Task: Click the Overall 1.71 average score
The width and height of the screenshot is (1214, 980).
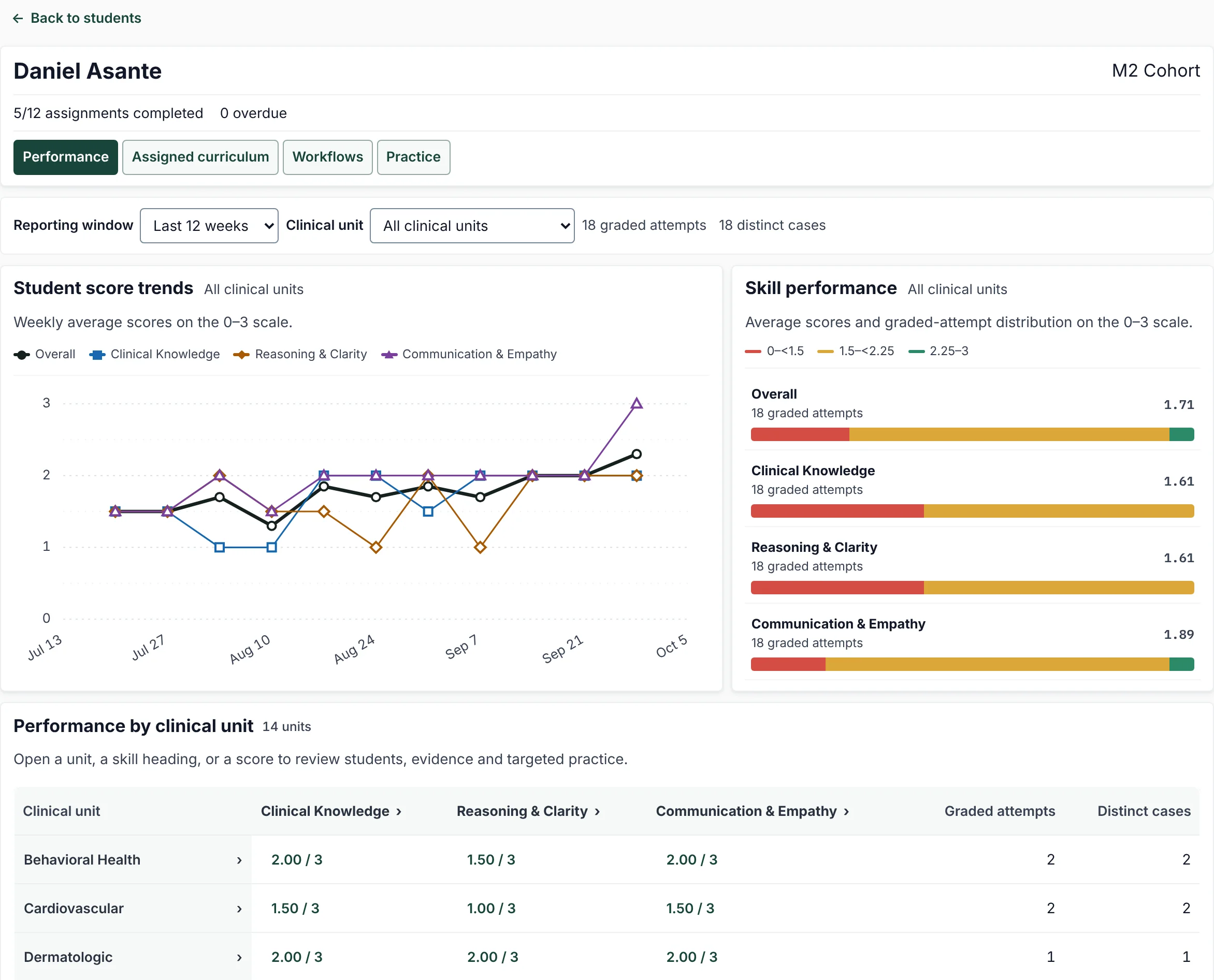Action: coord(1178,405)
